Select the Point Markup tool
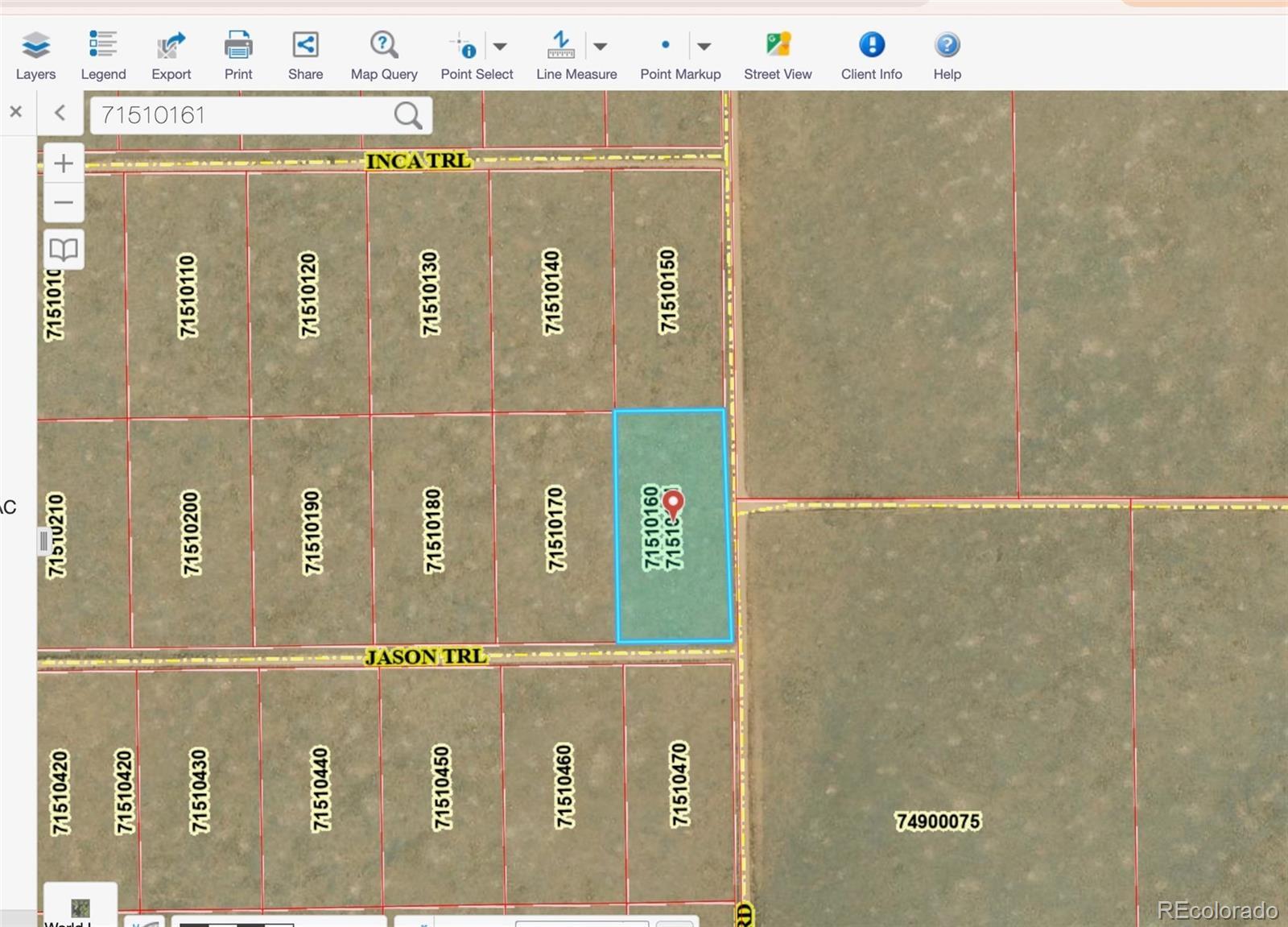Screen dimensions: 1288x927 coord(666,46)
